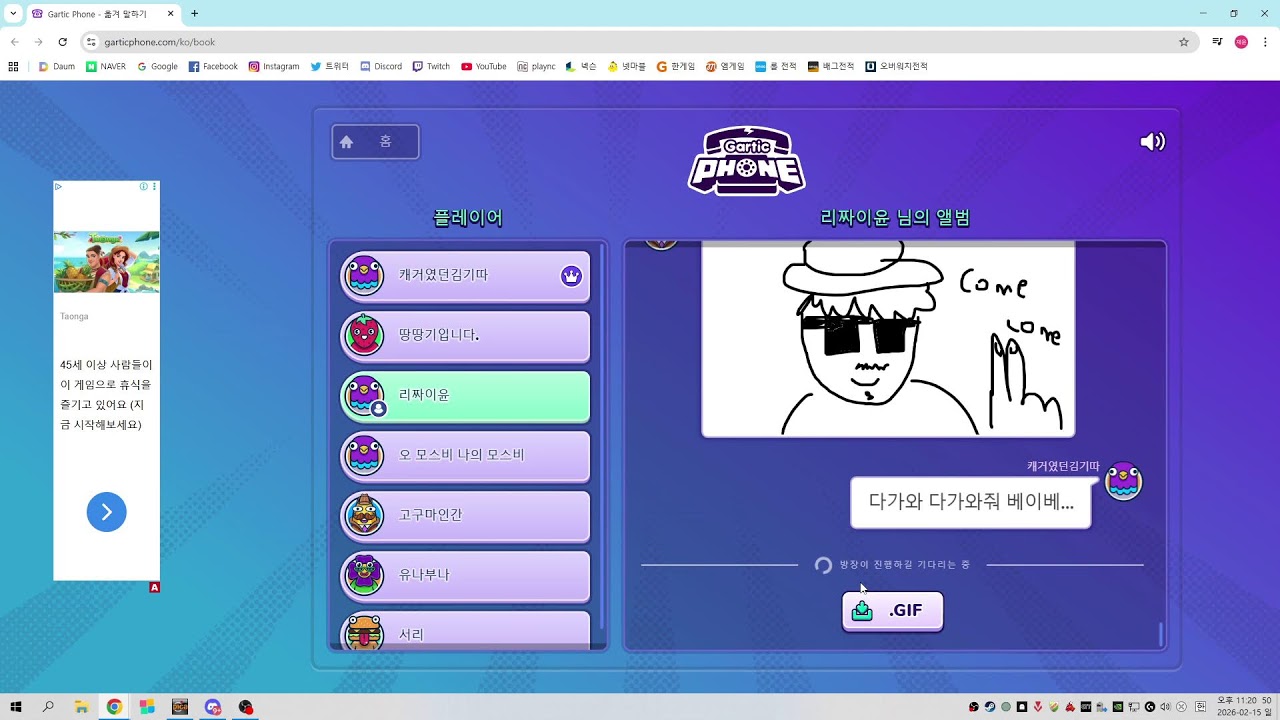View site information icon in the address bar
The height and width of the screenshot is (720, 1280).
[x=91, y=42]
